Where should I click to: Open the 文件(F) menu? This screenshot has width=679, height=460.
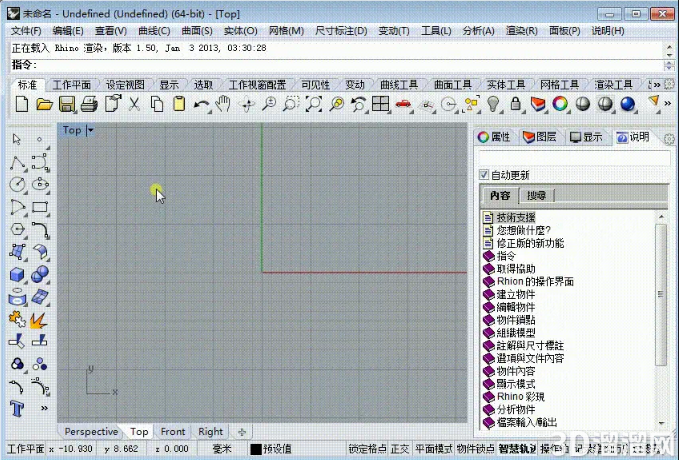pos(26,31)
